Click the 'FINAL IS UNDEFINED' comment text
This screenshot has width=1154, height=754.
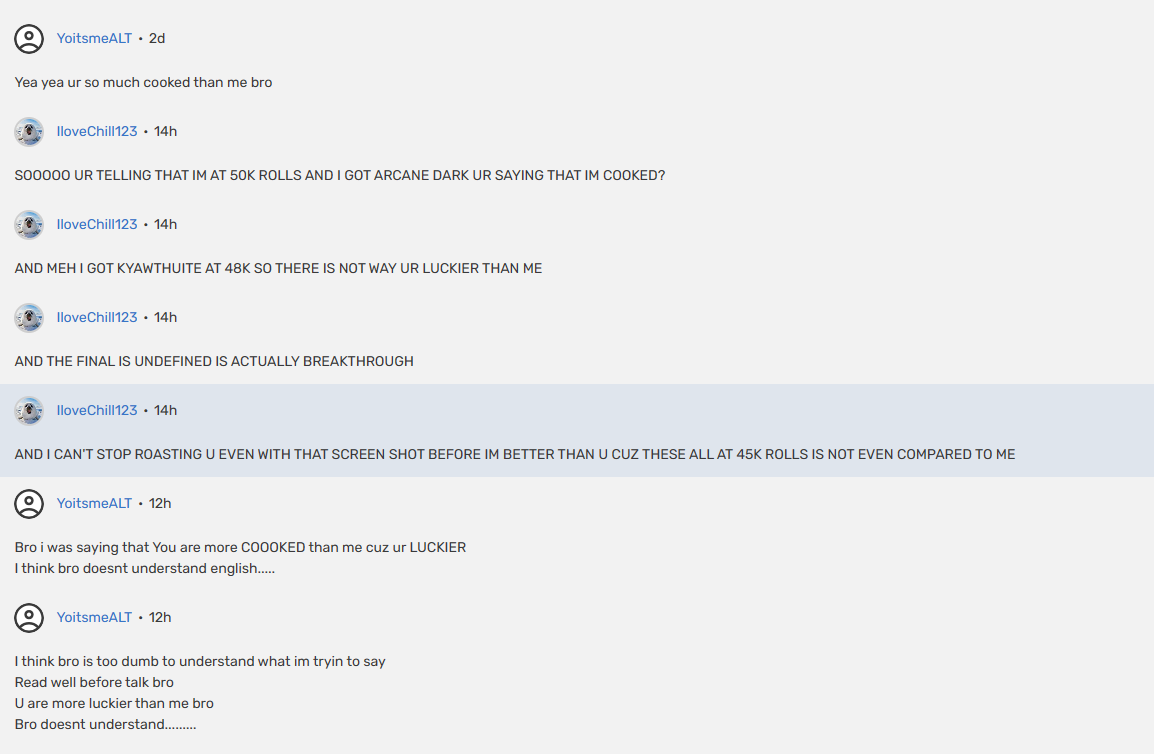[214, 362]
